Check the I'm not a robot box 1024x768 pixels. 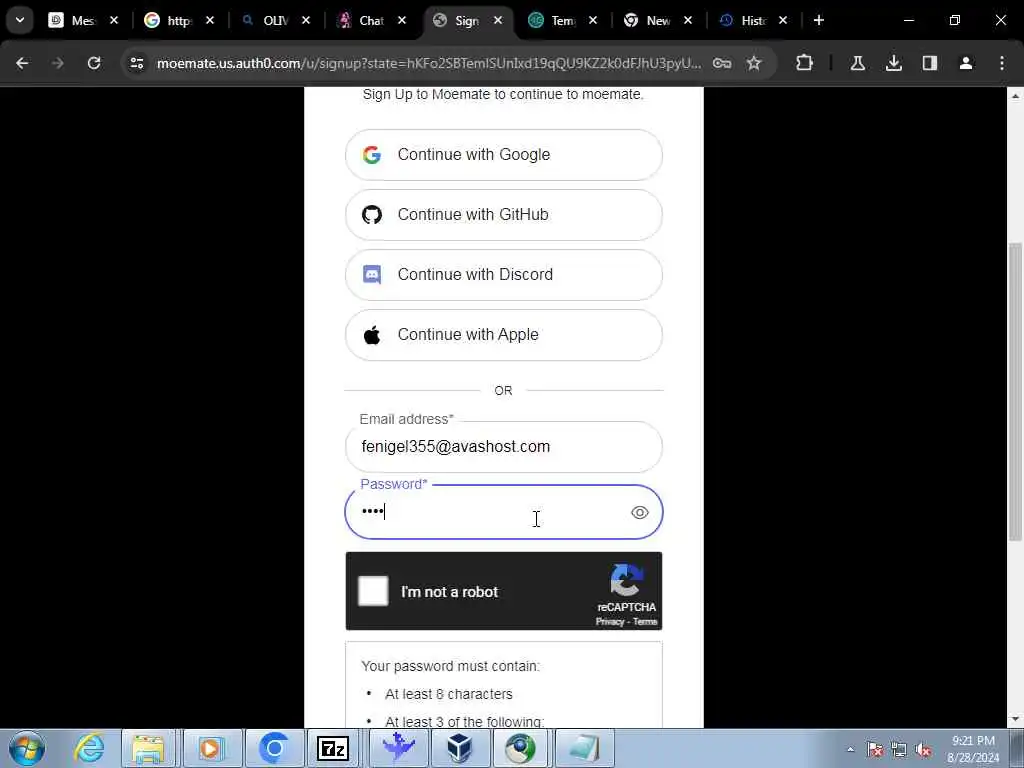pos(373,592)
